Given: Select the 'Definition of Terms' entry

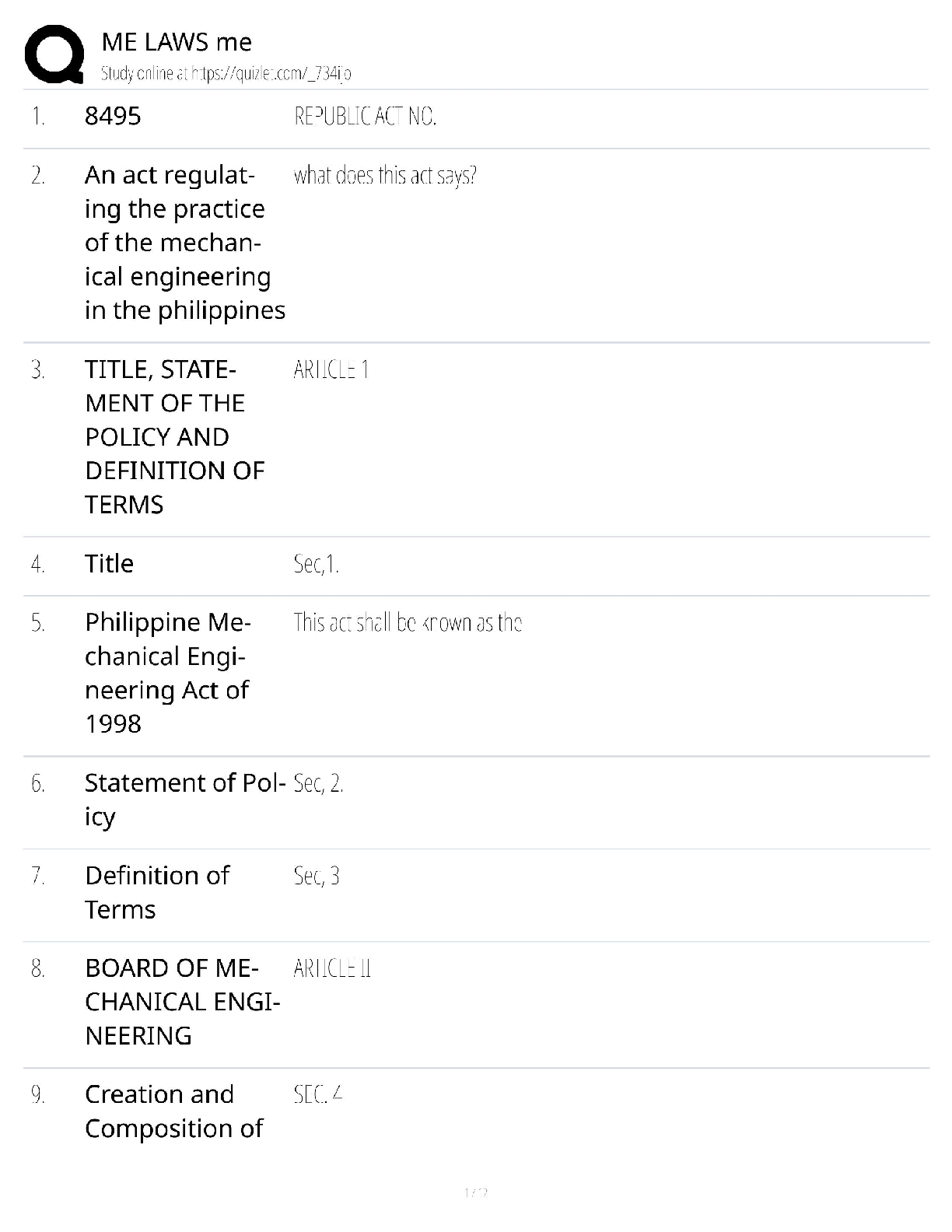Looking at the screenshot, I should click(156, 893).
